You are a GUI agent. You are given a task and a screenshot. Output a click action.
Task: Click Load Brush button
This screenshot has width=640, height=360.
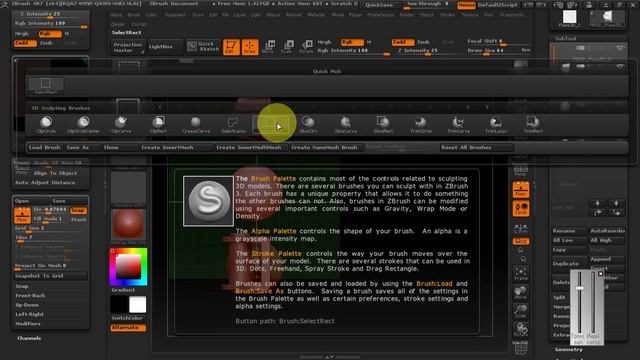point(45,147)
